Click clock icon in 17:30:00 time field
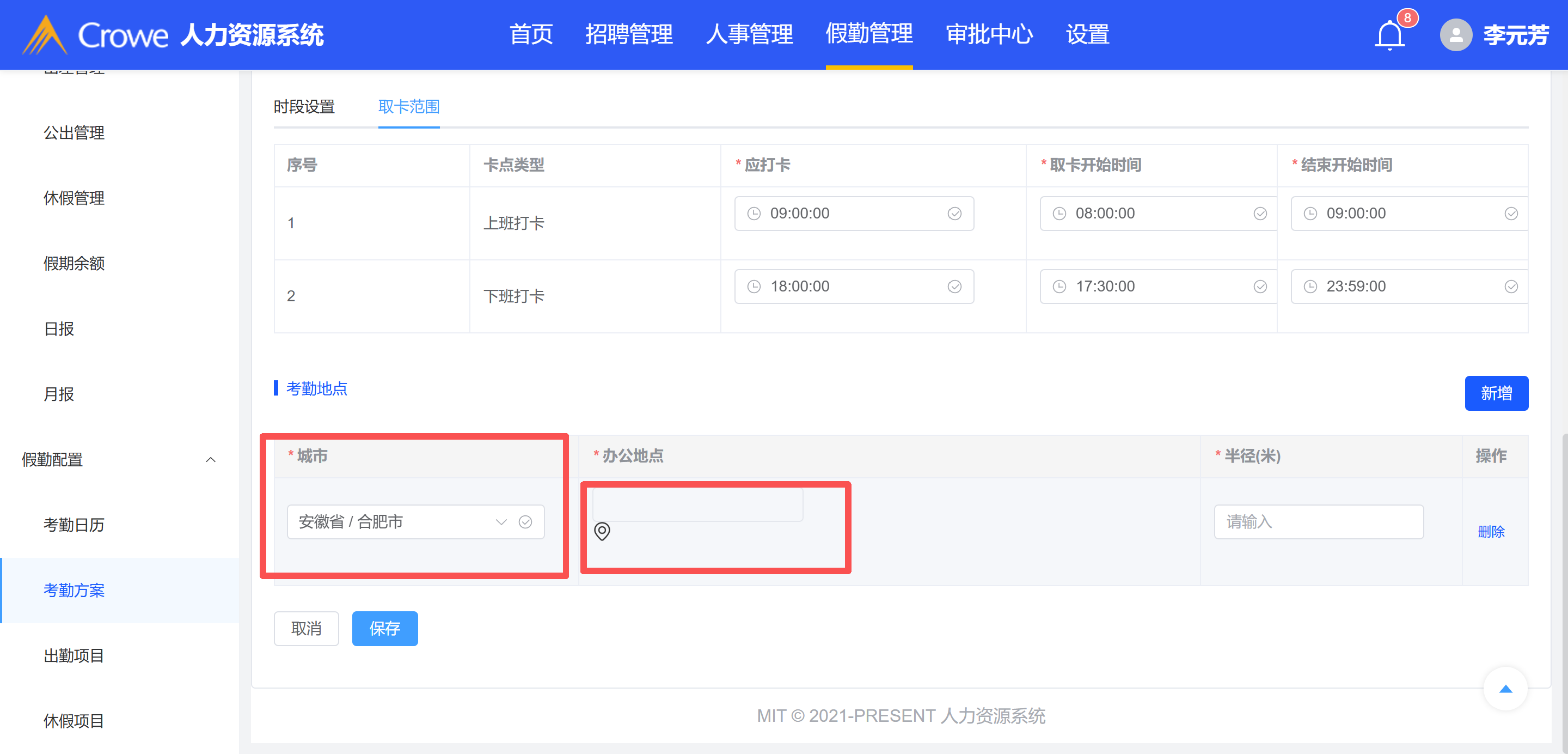Screen dimensions: 1568x754 1059,286
